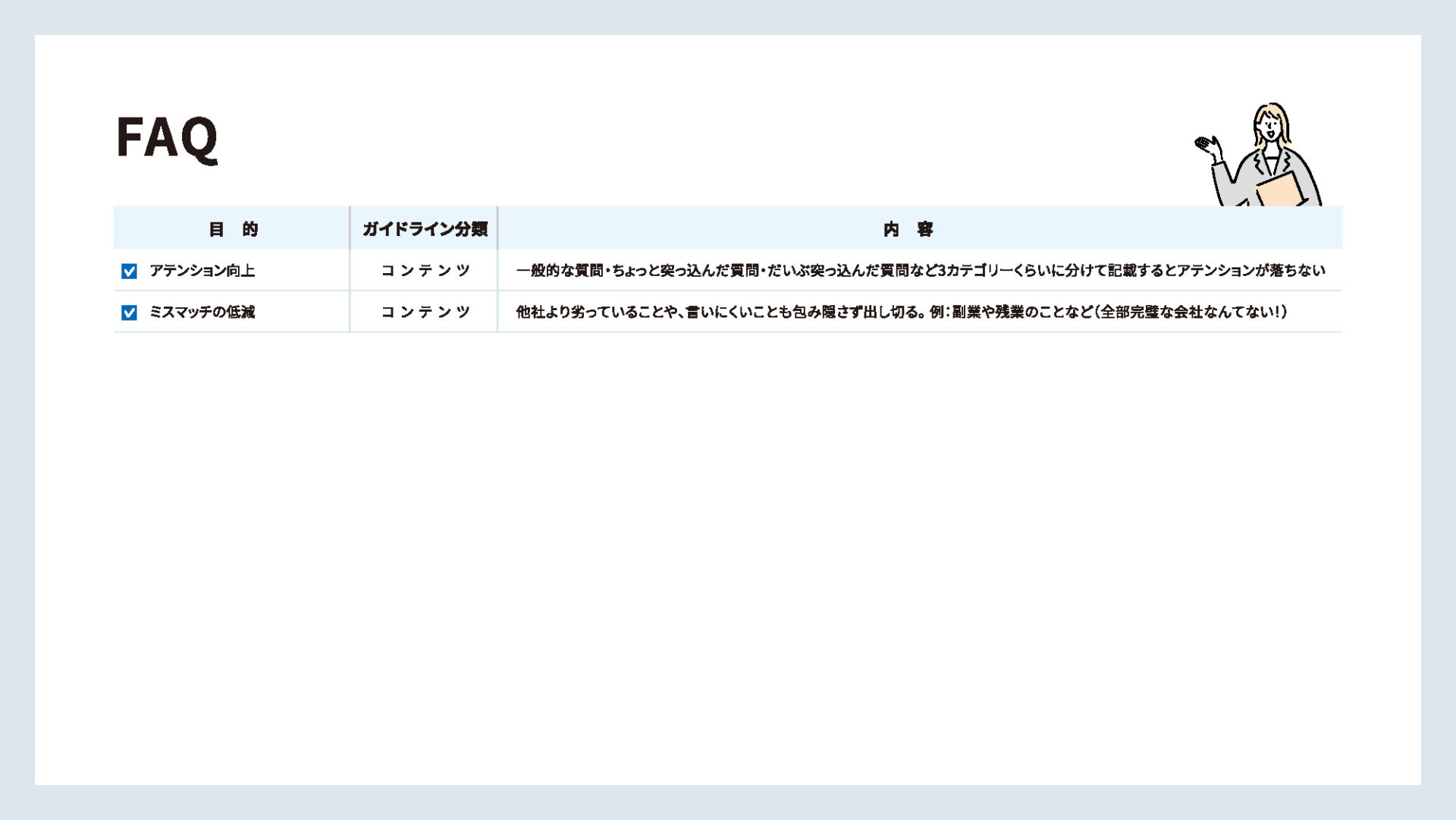Screen dimensions: 1456x820
Task: Click コンテンツ in the アテンション向上 row
Action: click(x=425, y=271)
